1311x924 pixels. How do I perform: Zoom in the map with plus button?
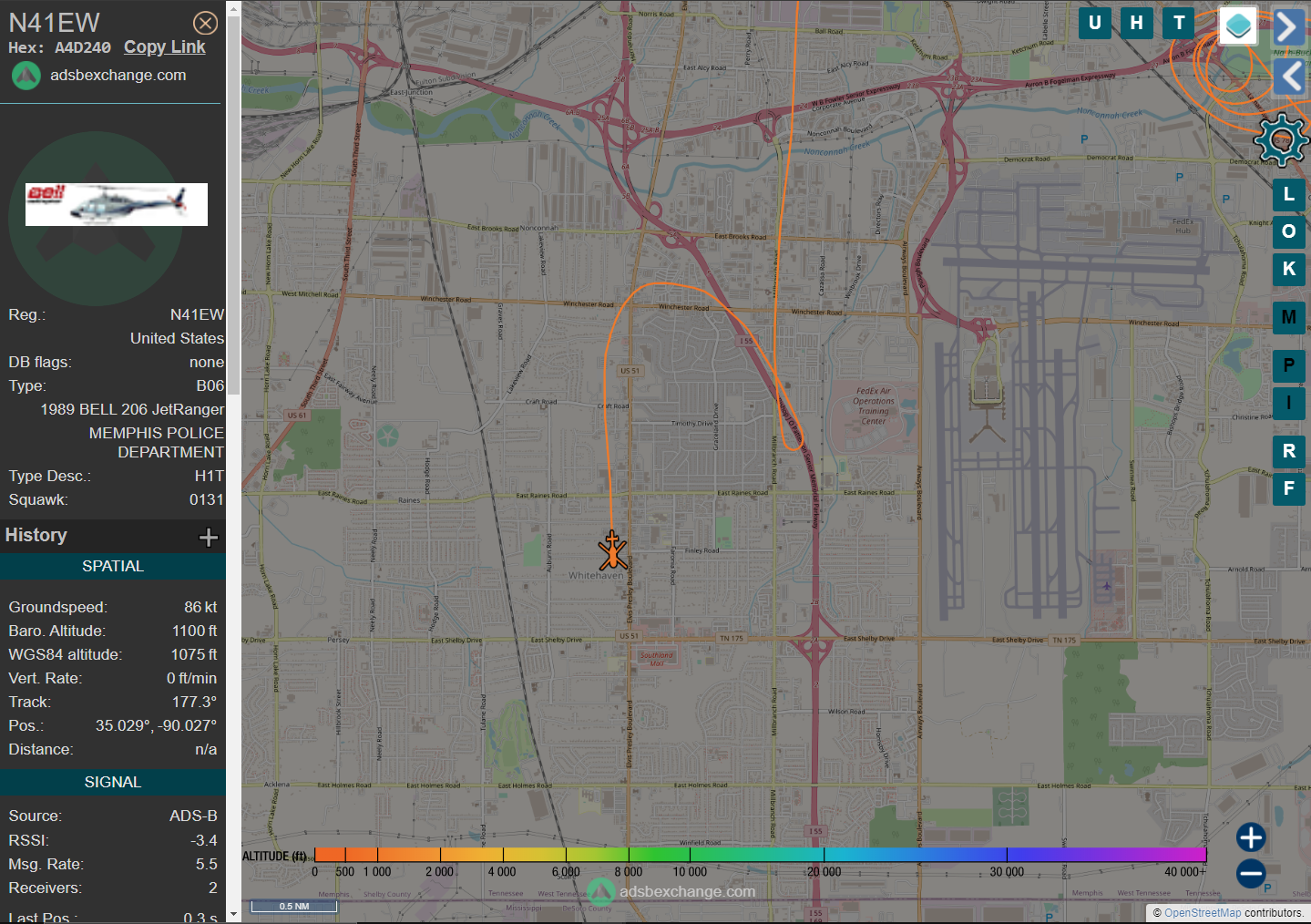pyautogui.click(x=1251, y=837)
